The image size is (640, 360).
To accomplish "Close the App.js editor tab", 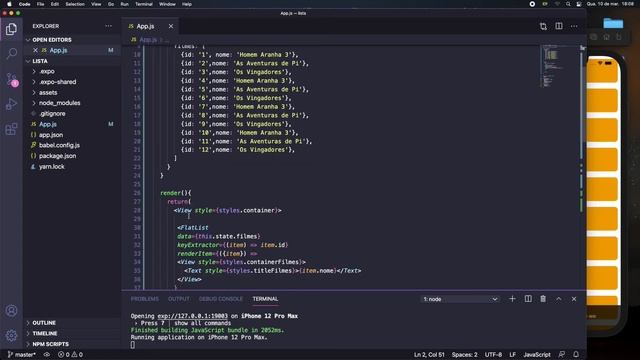I will pyautogui.click(x=171, y=26).
